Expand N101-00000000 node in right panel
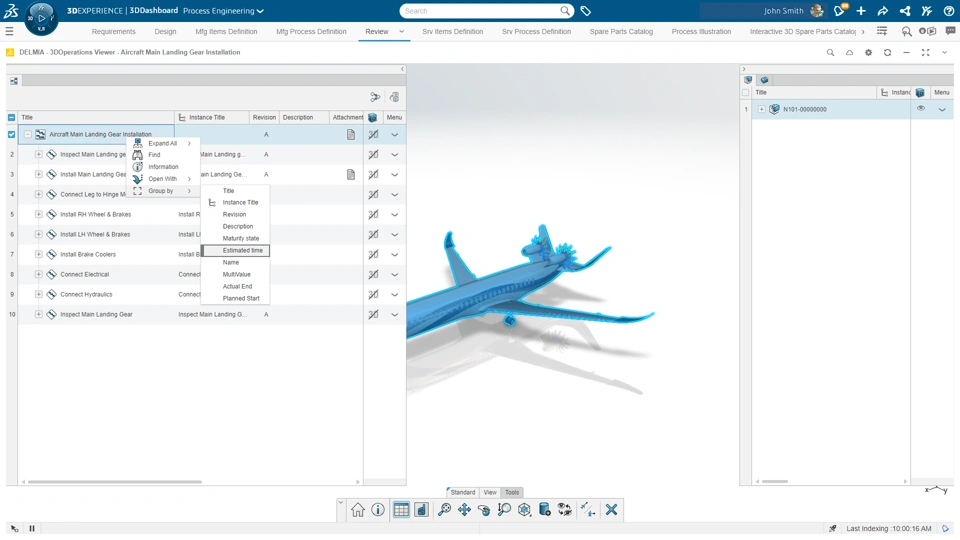This screenshot has height=540, width=960. 762,109
